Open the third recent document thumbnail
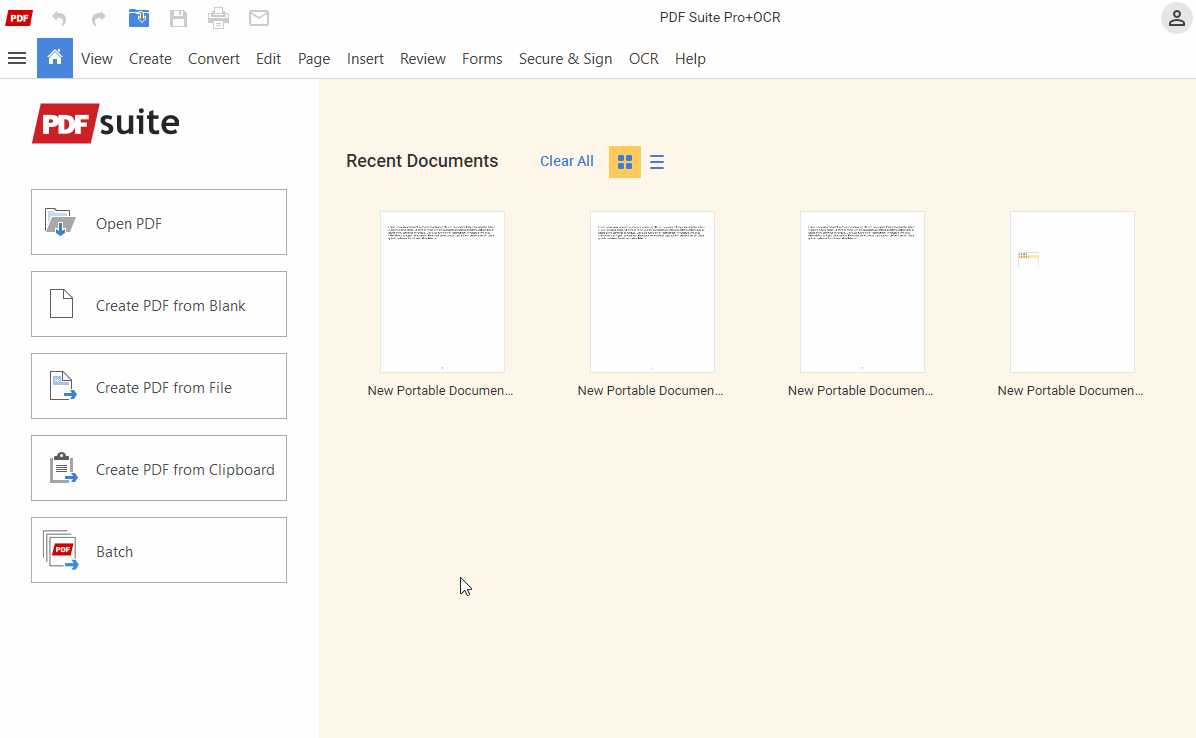This screenshot has width=1196, height=738. [x=862, y=292]
